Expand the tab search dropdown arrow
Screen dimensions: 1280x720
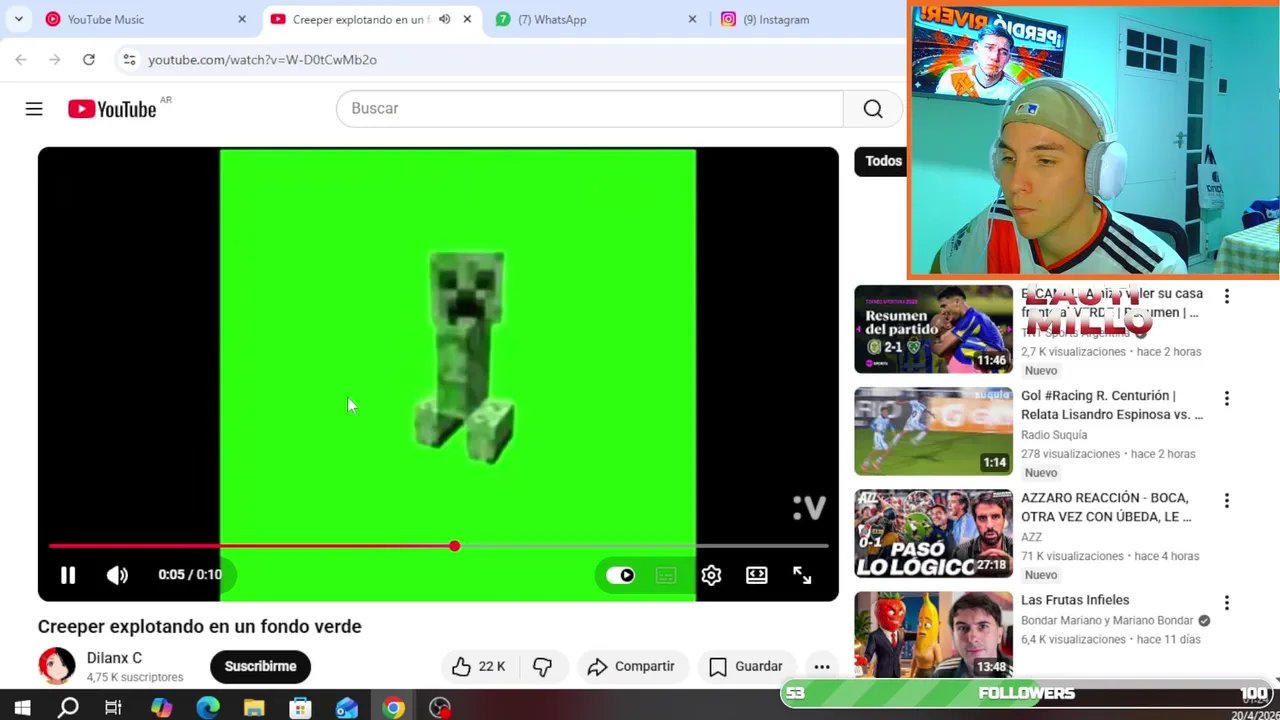[18, 19]
